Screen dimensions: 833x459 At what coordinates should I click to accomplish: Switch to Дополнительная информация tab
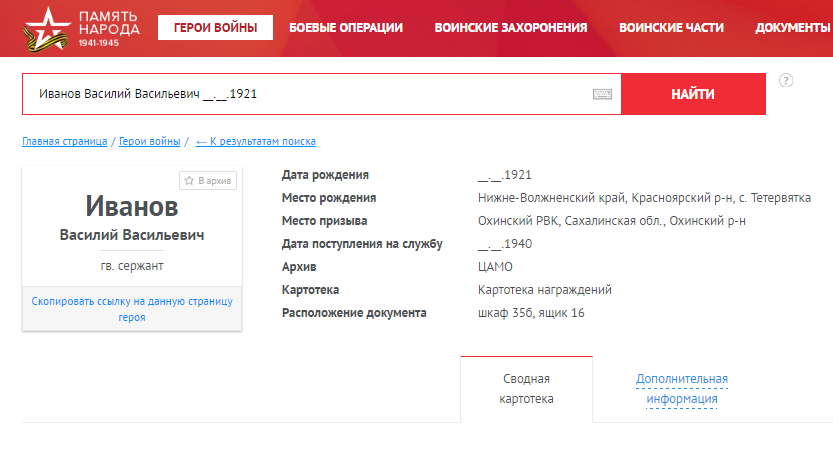pos(682,389)
